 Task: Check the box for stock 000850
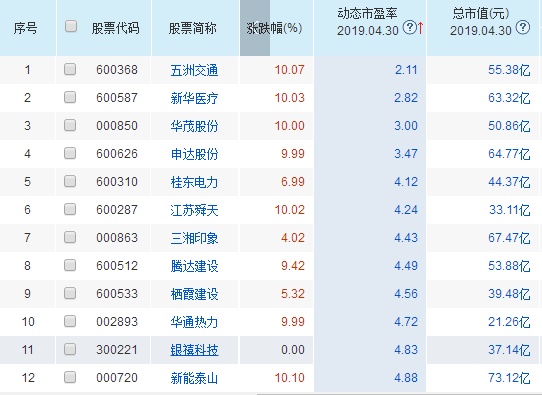pyautogui.click(x=70, y=125)
